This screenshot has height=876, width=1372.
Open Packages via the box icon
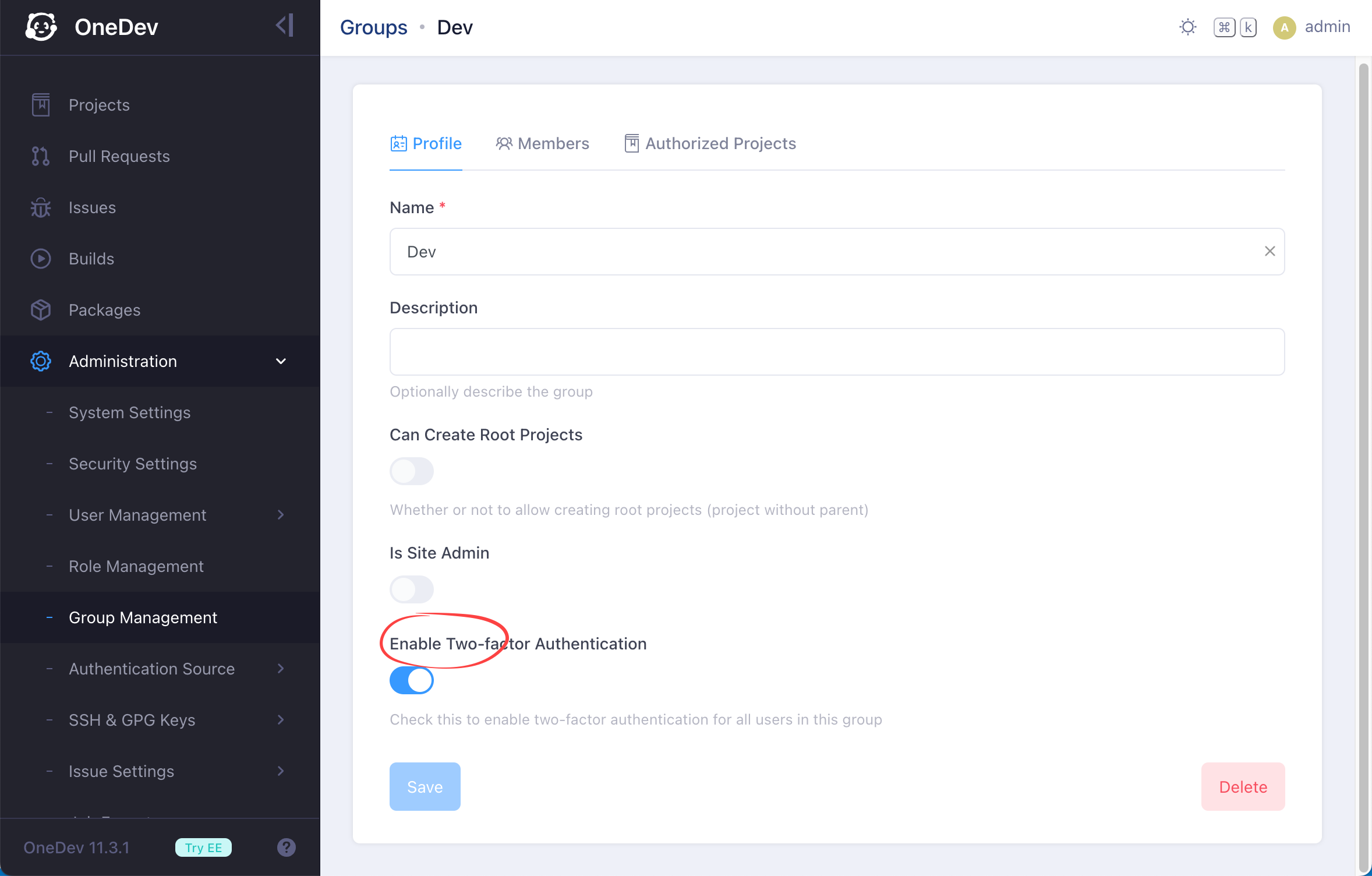click(40, 309)
